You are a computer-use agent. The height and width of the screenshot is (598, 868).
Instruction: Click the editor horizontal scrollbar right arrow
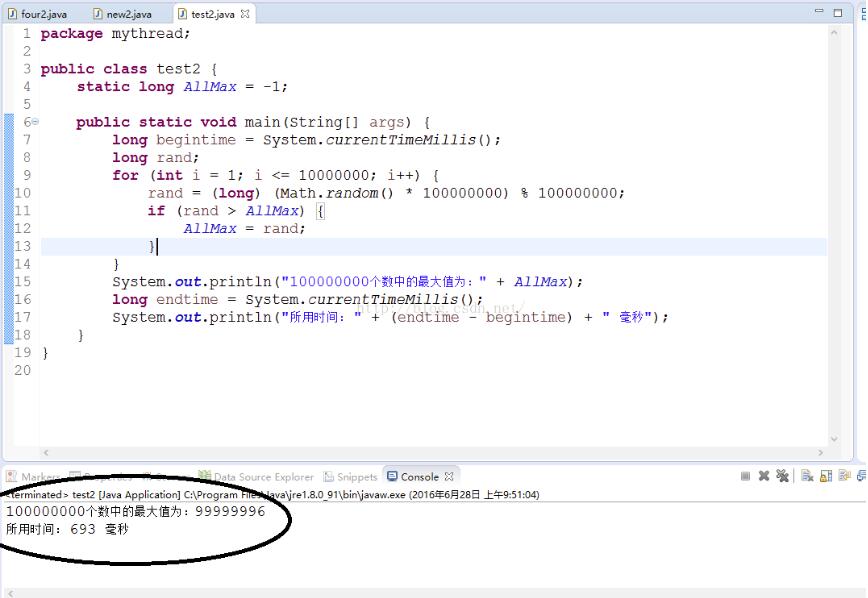(x=820, y=452)
